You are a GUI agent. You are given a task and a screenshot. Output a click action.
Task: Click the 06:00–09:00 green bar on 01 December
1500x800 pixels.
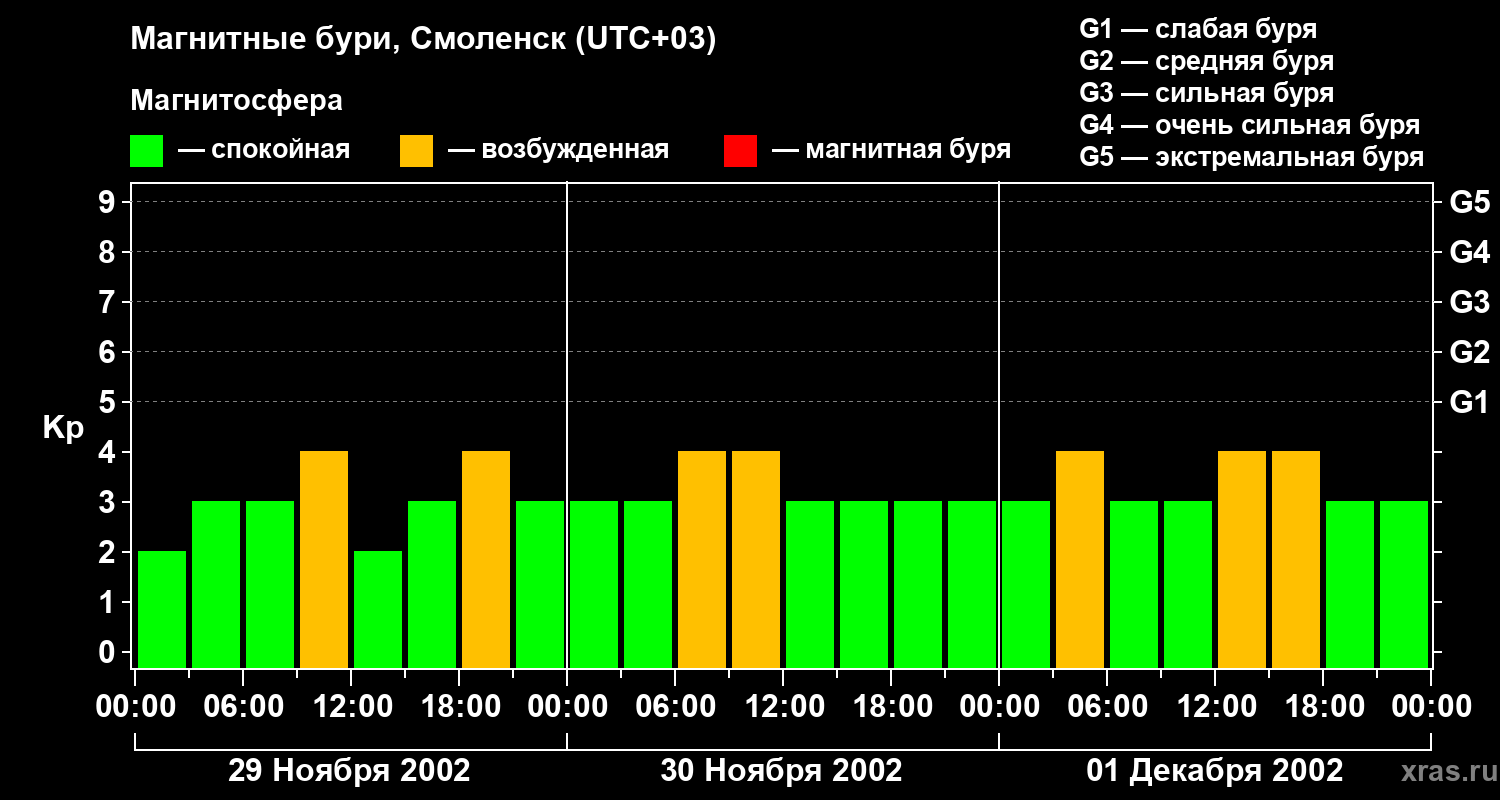pos(1134,584)
